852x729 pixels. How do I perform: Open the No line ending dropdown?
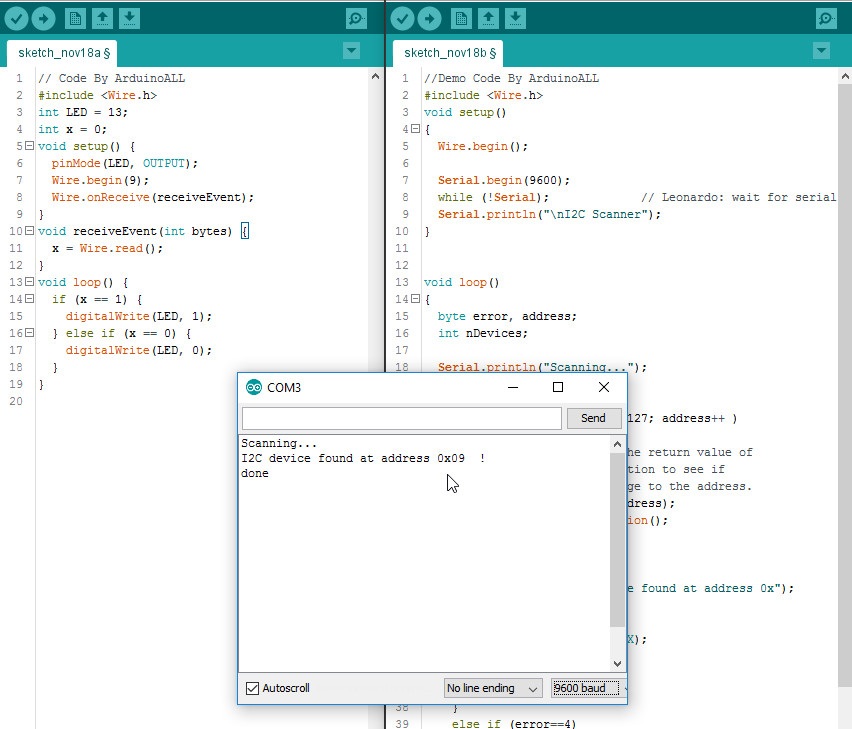point(493,688)
